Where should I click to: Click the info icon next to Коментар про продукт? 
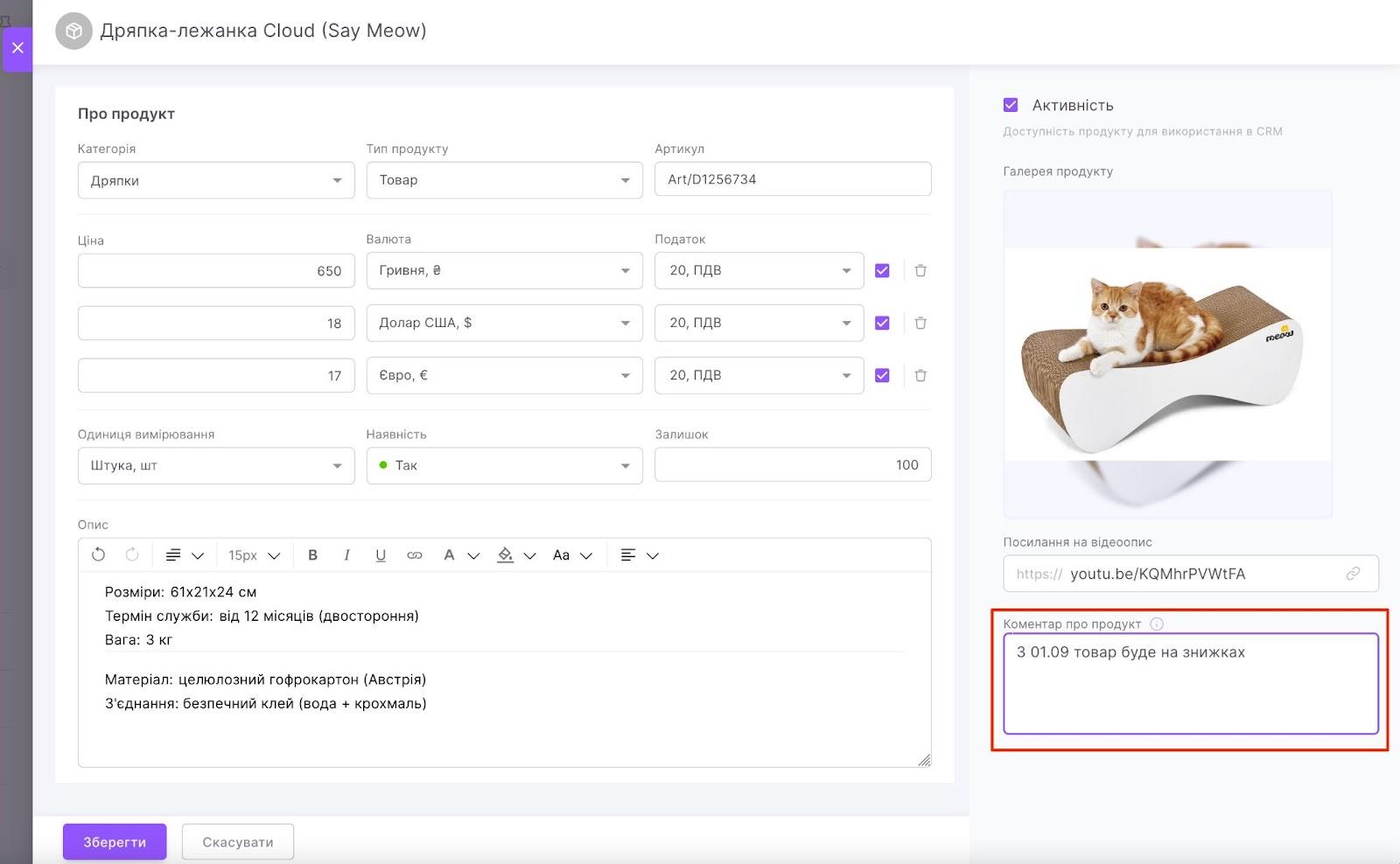(1157, 624)
